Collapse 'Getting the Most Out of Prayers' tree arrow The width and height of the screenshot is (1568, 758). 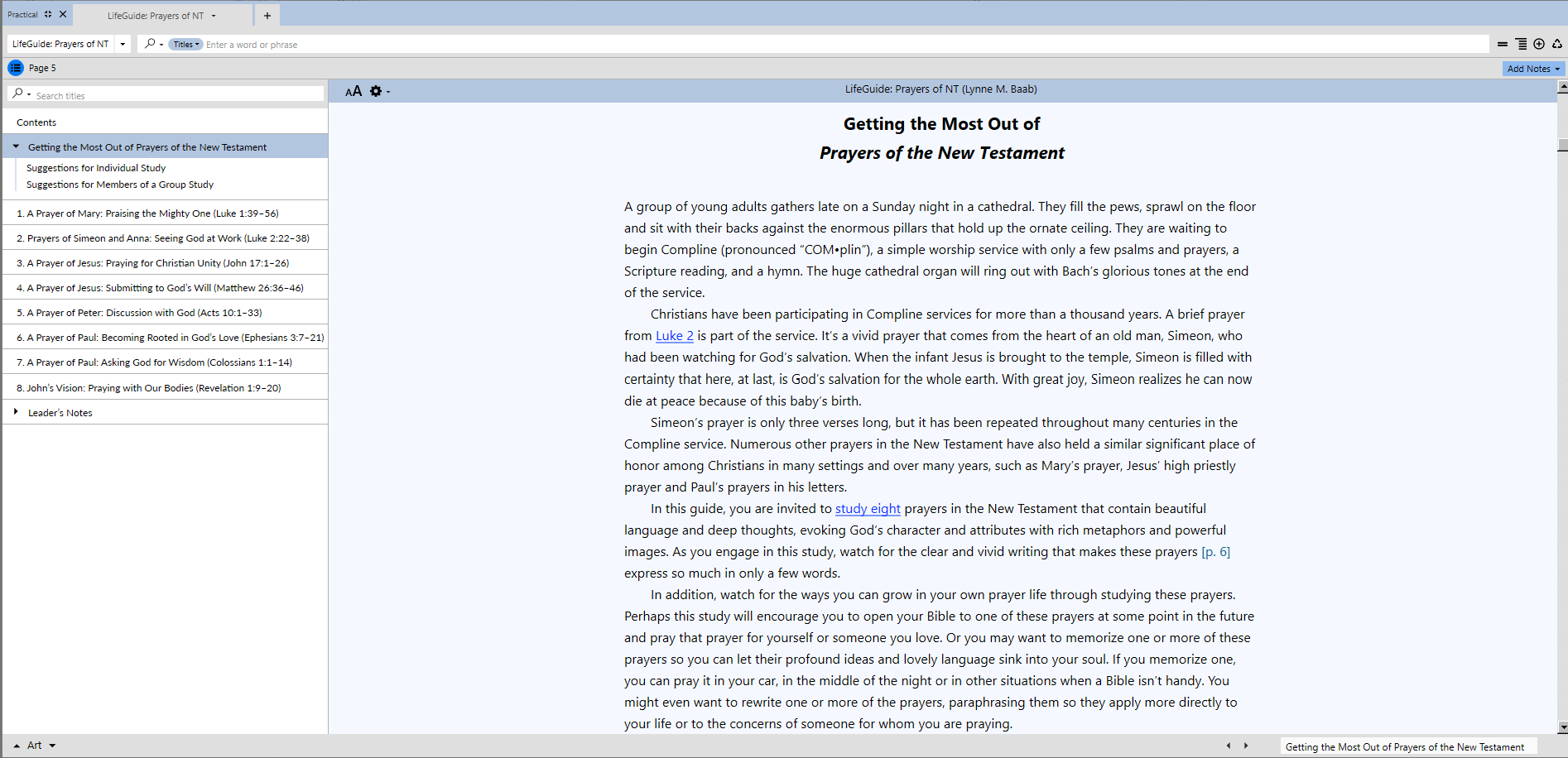click(x=16, y=146)
